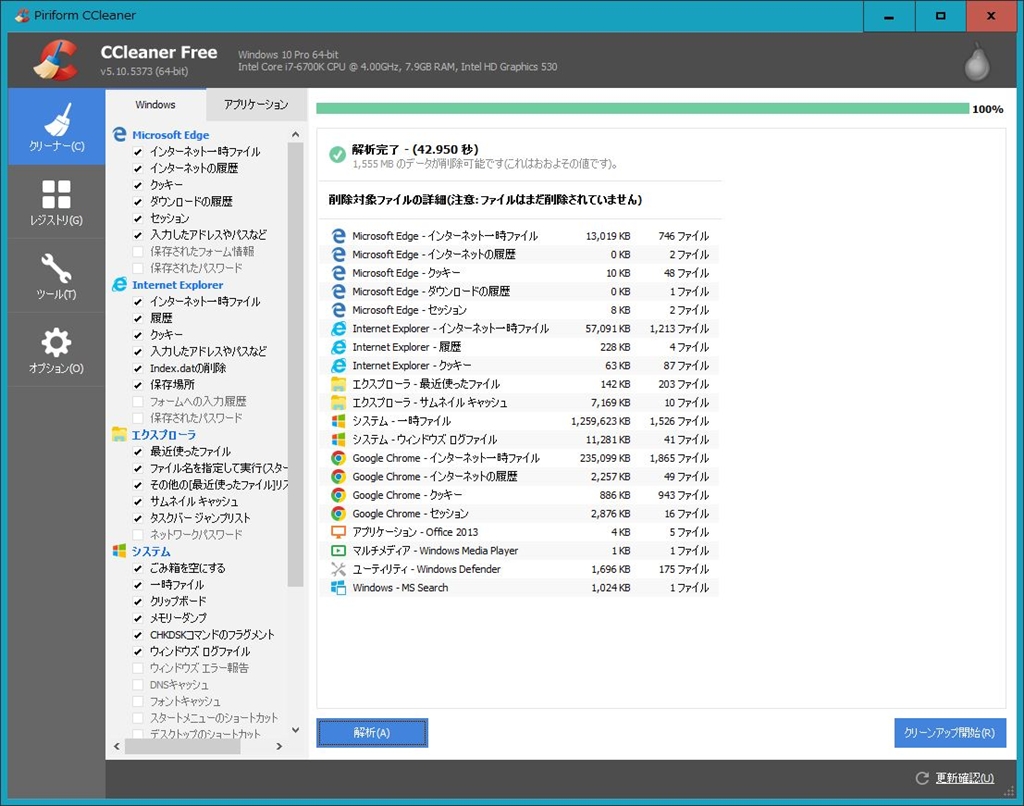Switch to the アプリケーション tab

[256, 105]
